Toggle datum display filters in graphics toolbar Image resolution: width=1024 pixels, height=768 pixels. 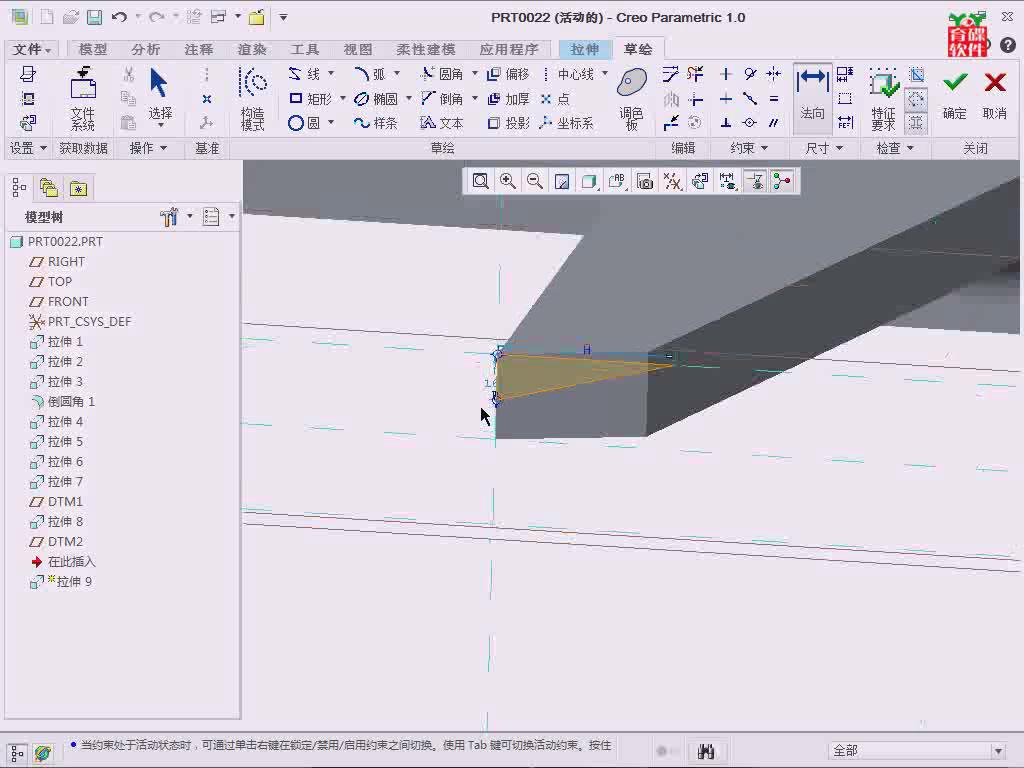coord(672,181)
